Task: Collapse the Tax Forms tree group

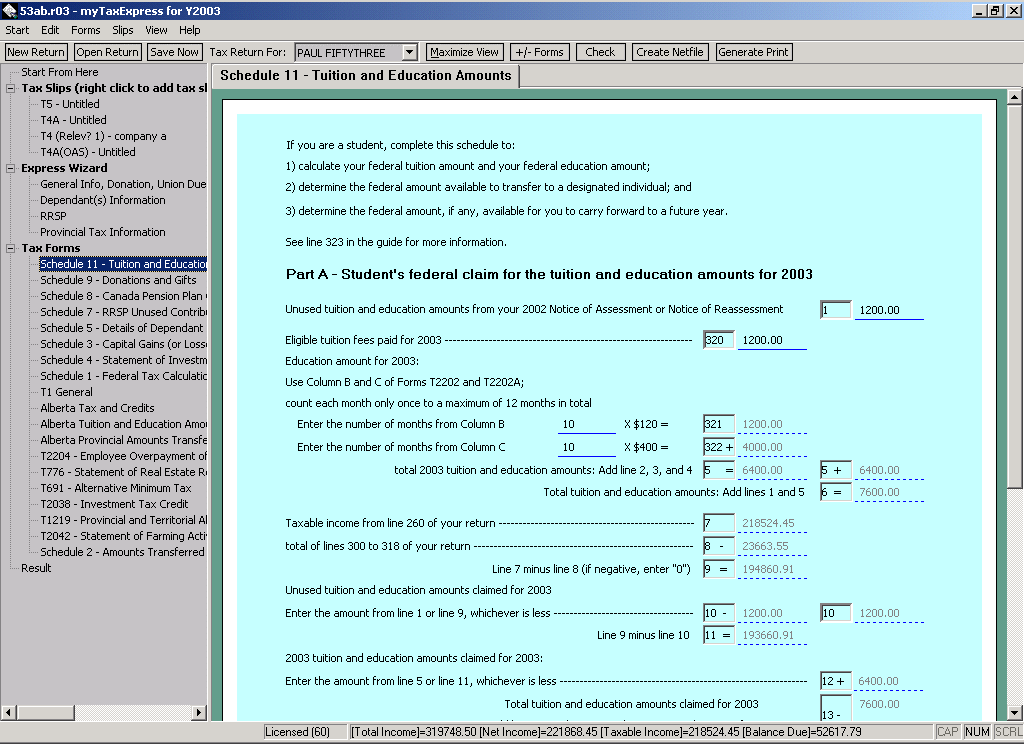Action: (11, 248)
